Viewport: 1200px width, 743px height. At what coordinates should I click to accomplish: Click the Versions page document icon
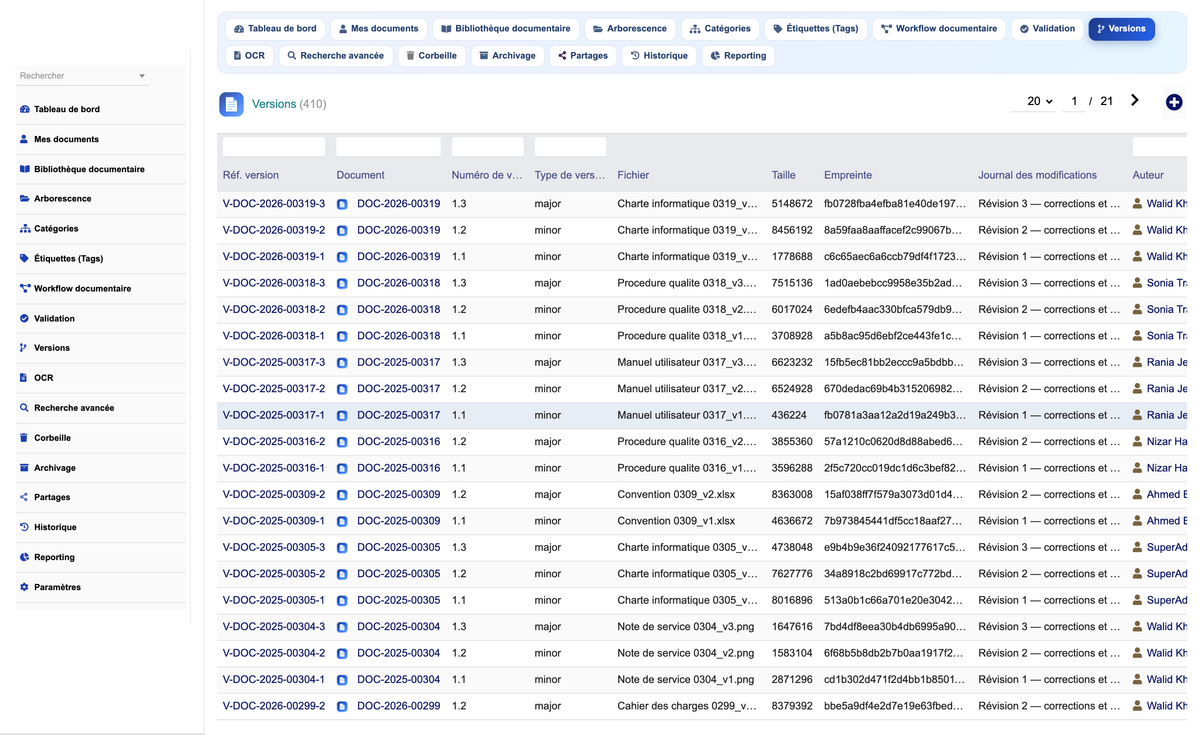pos(231,104)
